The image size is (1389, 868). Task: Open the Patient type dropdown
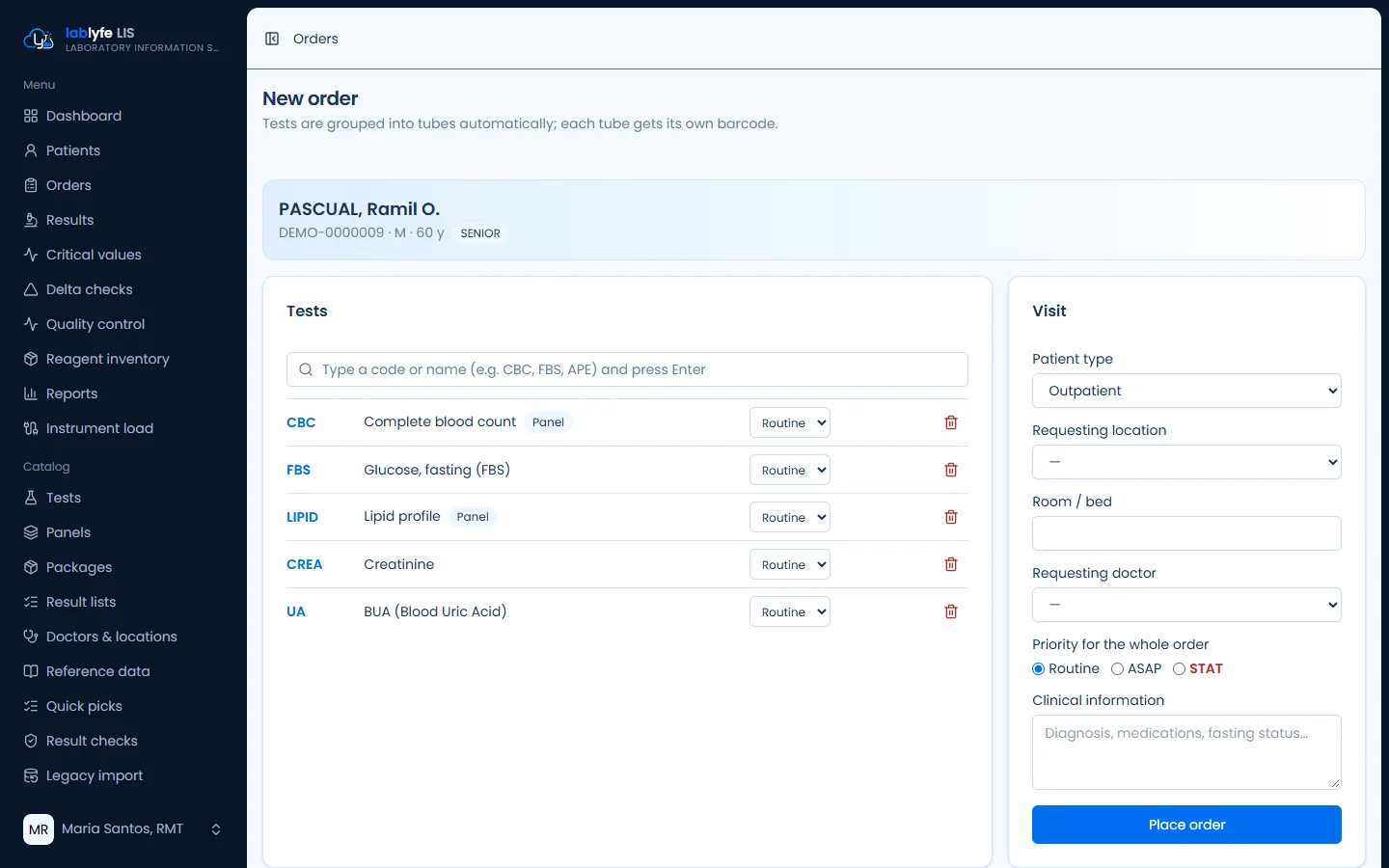click(x=1186, y=391)
